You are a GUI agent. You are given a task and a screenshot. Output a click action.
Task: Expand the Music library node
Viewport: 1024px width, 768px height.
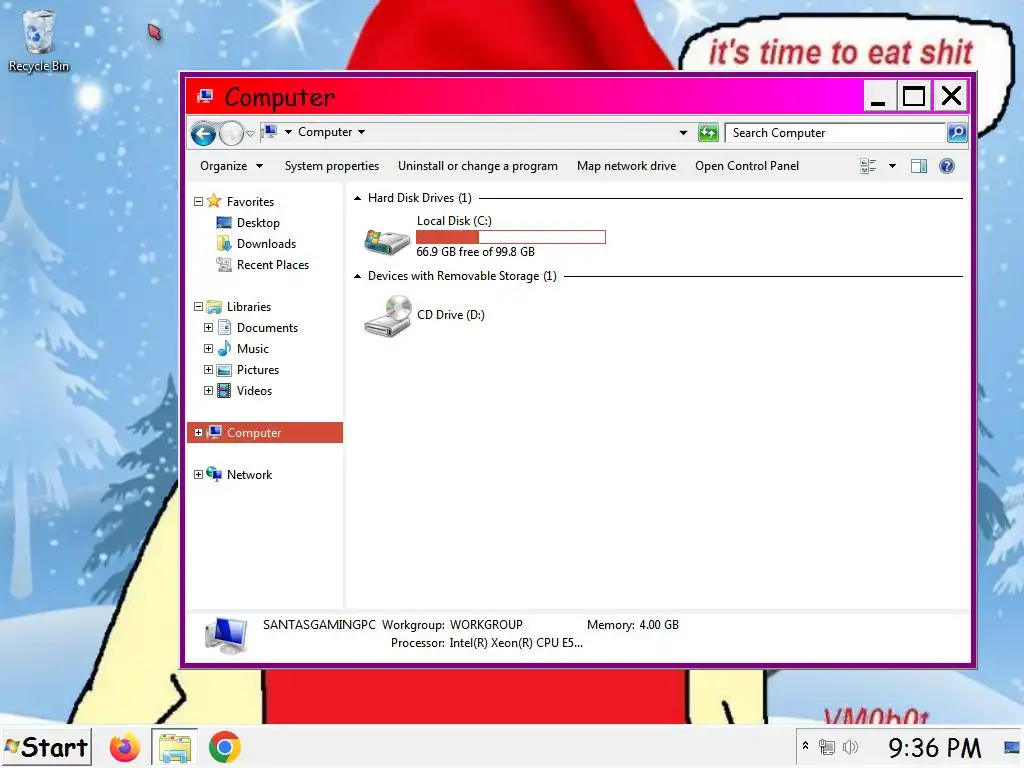208,348
